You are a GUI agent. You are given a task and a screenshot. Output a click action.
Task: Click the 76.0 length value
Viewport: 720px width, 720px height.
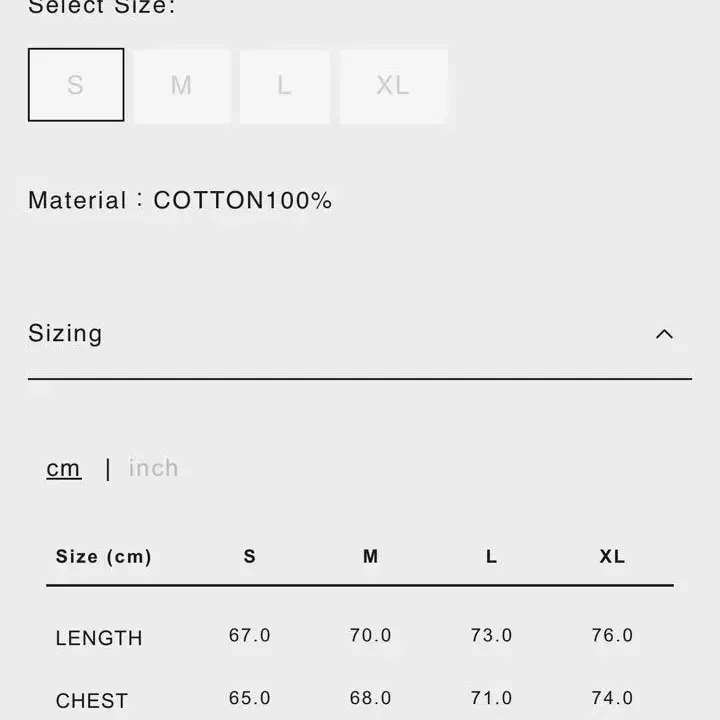coord(612,636)
